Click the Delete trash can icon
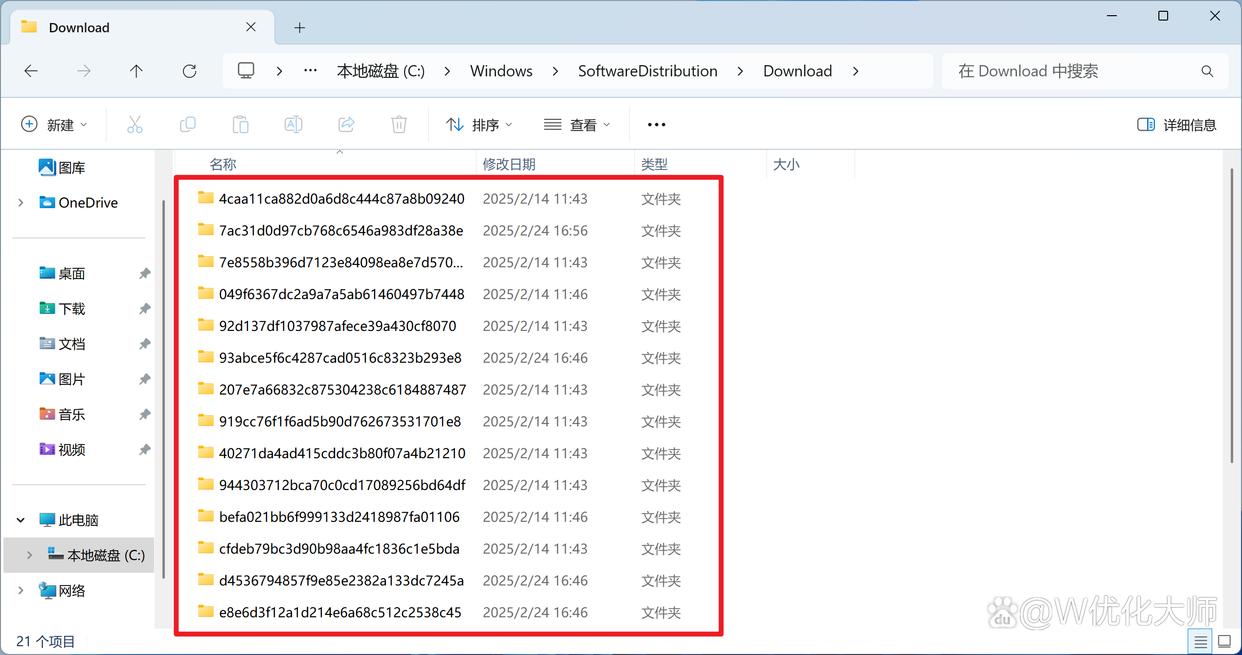The image size is (1242, 655). pyautogui.click(x=399, y=125)
